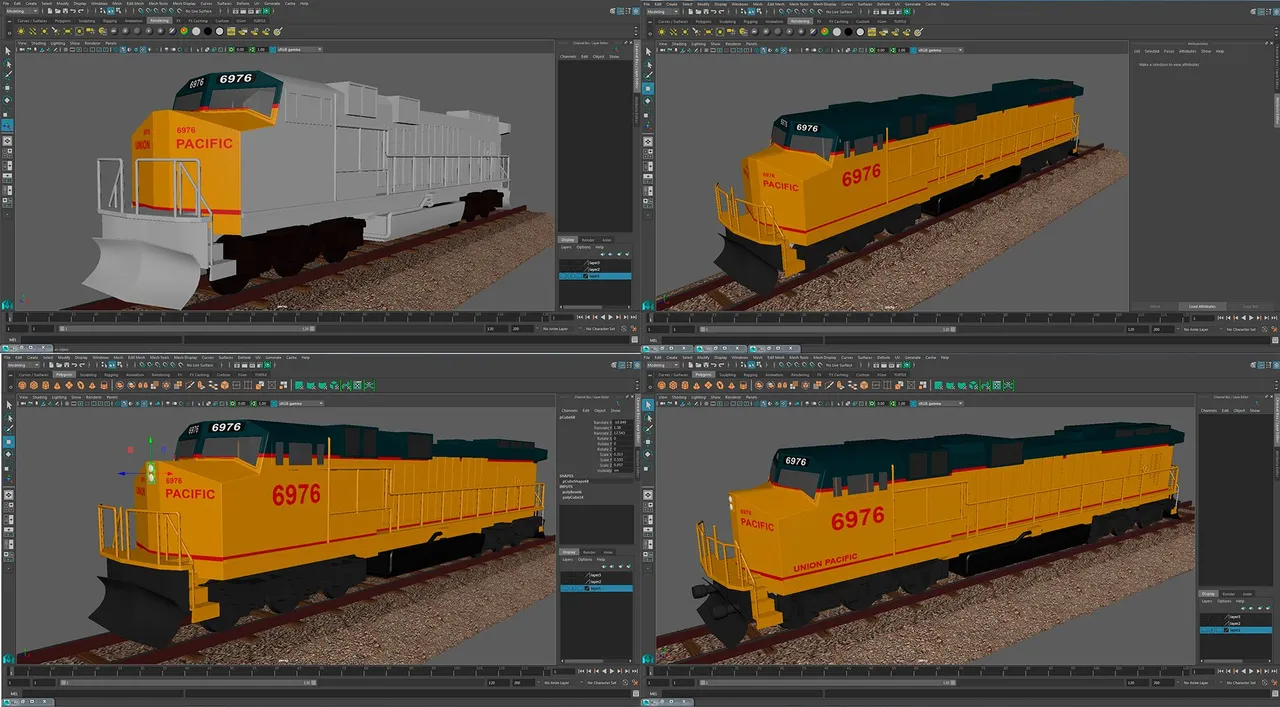The height and width of the screenshot is (707, 1280).
Task: Click the range slider bar in bottom-left window
Action: click(187, 683)
